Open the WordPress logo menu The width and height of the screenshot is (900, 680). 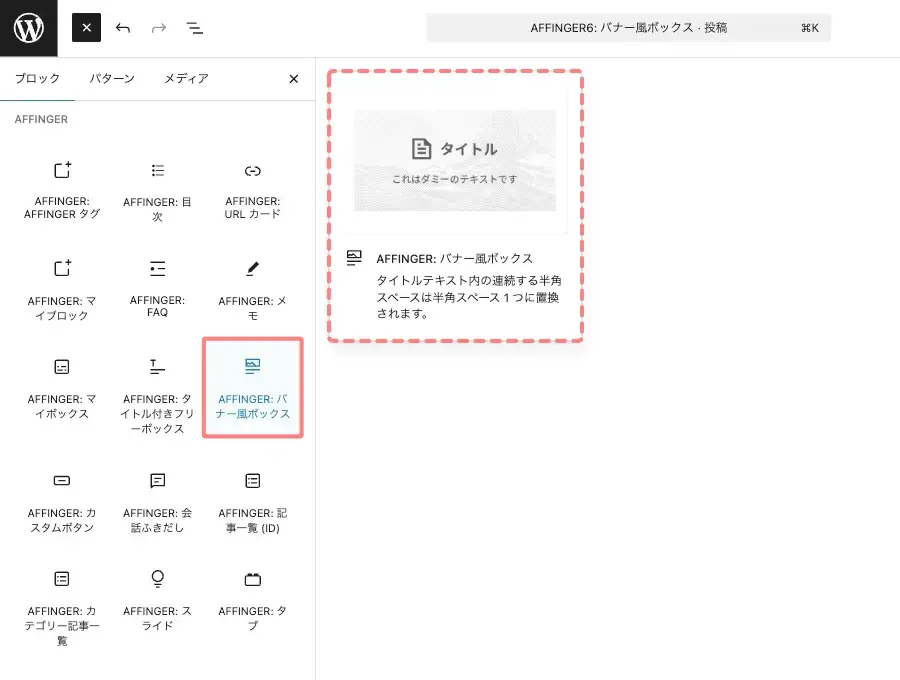[x=29, y=28]
